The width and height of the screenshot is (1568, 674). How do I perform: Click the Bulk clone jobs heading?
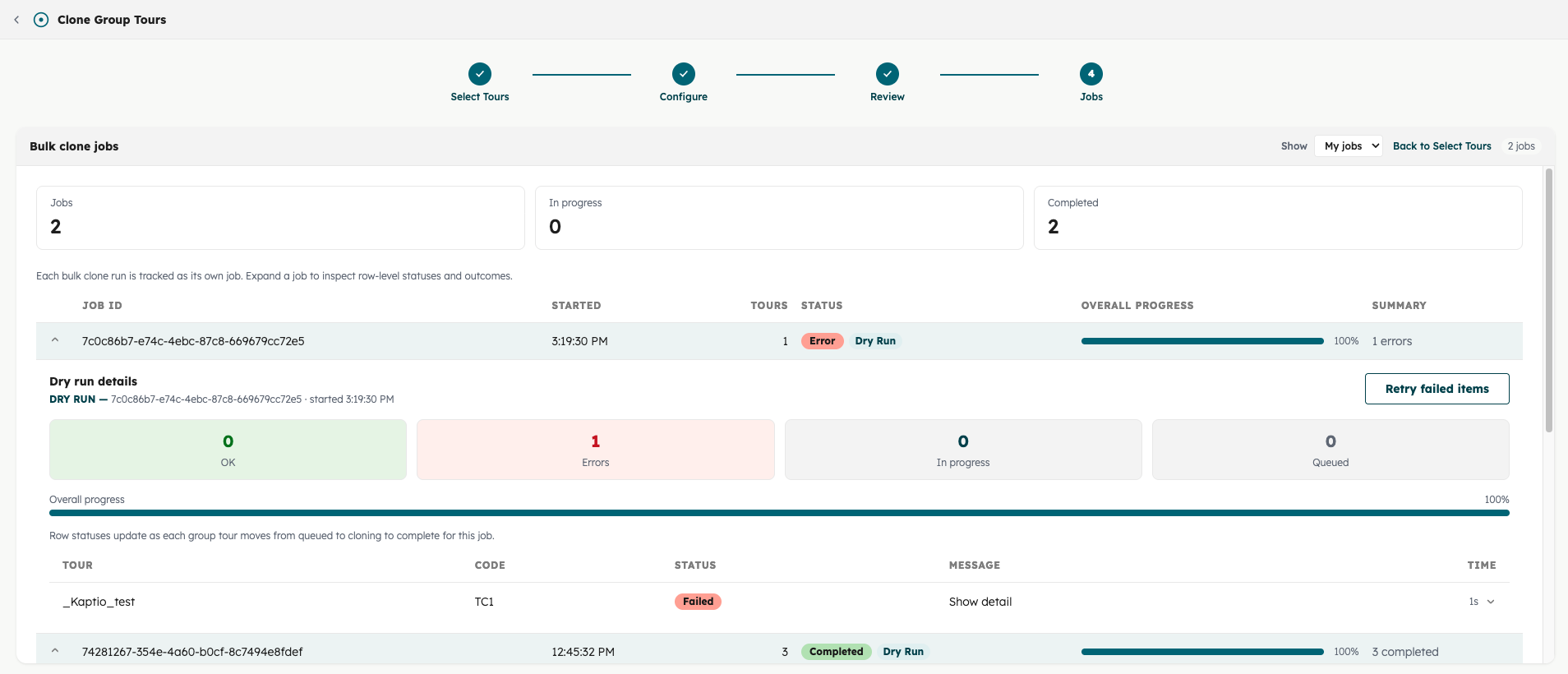[74, 146]
